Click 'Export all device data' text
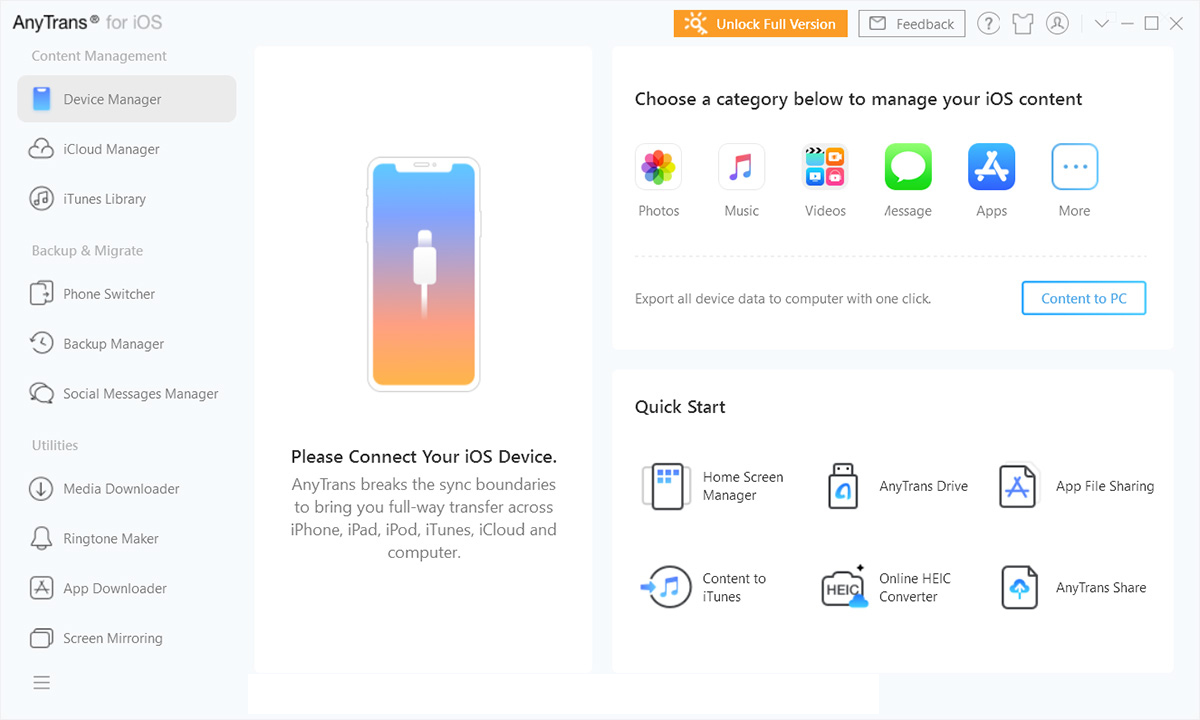This screenshot has width=1200, height=720. click(783, 299)
